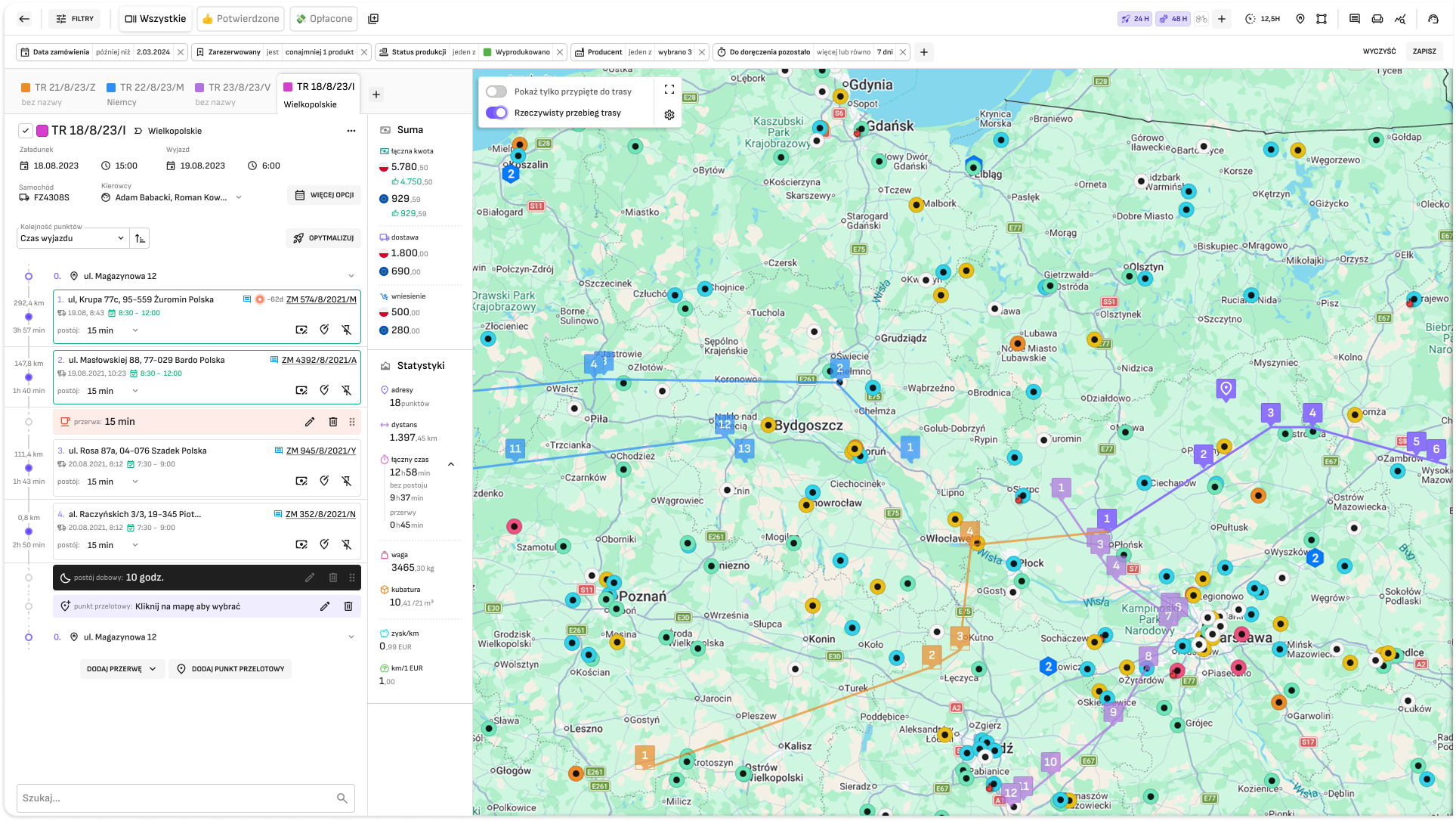Click WYCZYŚĆ to clear filters

(1380, 51)
